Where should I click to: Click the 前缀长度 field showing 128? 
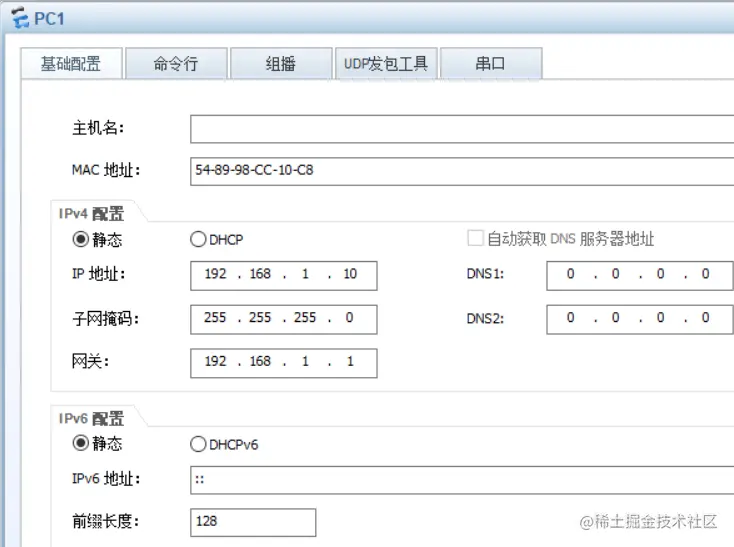click(253, 522)
